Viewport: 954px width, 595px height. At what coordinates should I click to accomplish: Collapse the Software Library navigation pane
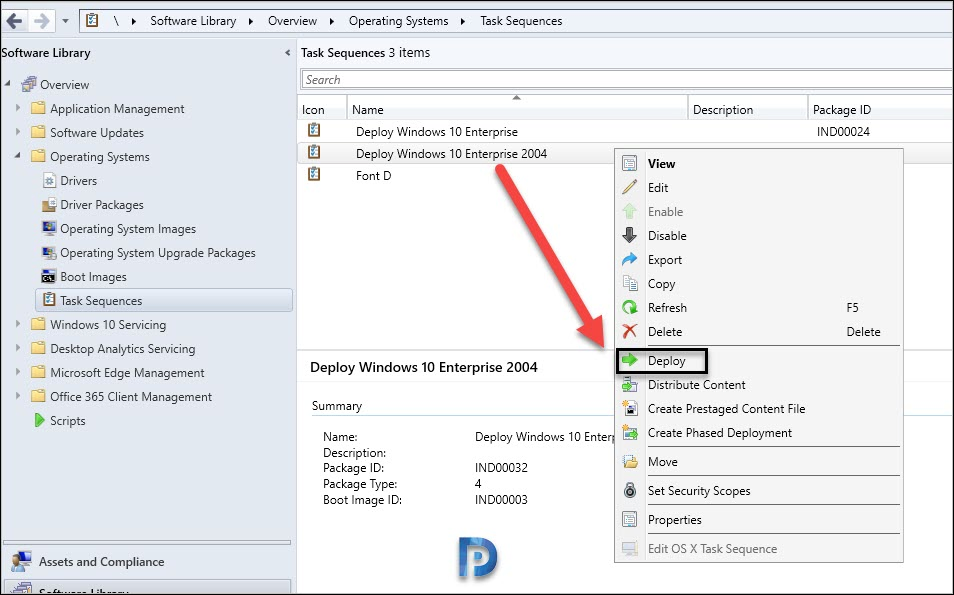point(287,53)
